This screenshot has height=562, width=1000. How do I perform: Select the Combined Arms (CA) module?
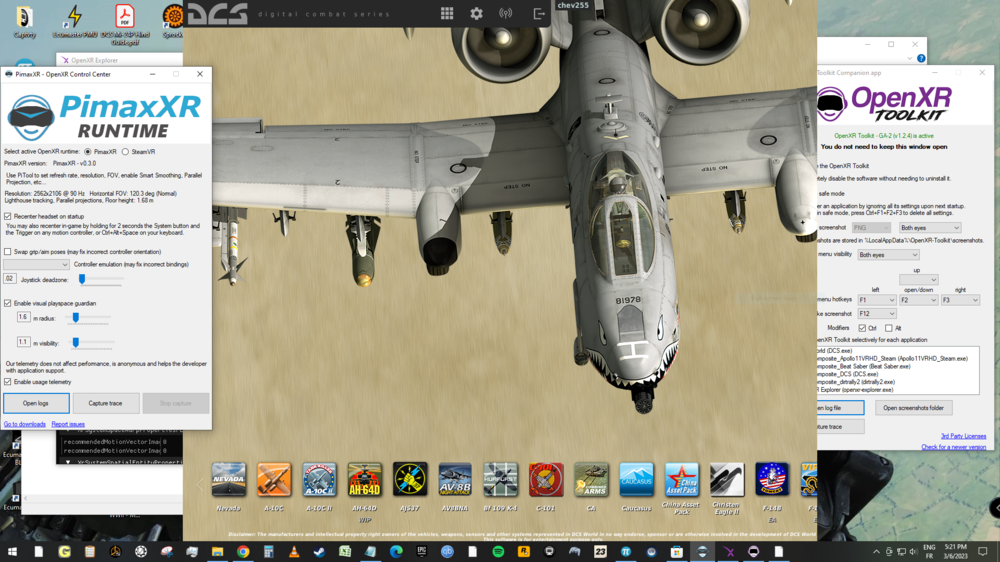point(591,480)
